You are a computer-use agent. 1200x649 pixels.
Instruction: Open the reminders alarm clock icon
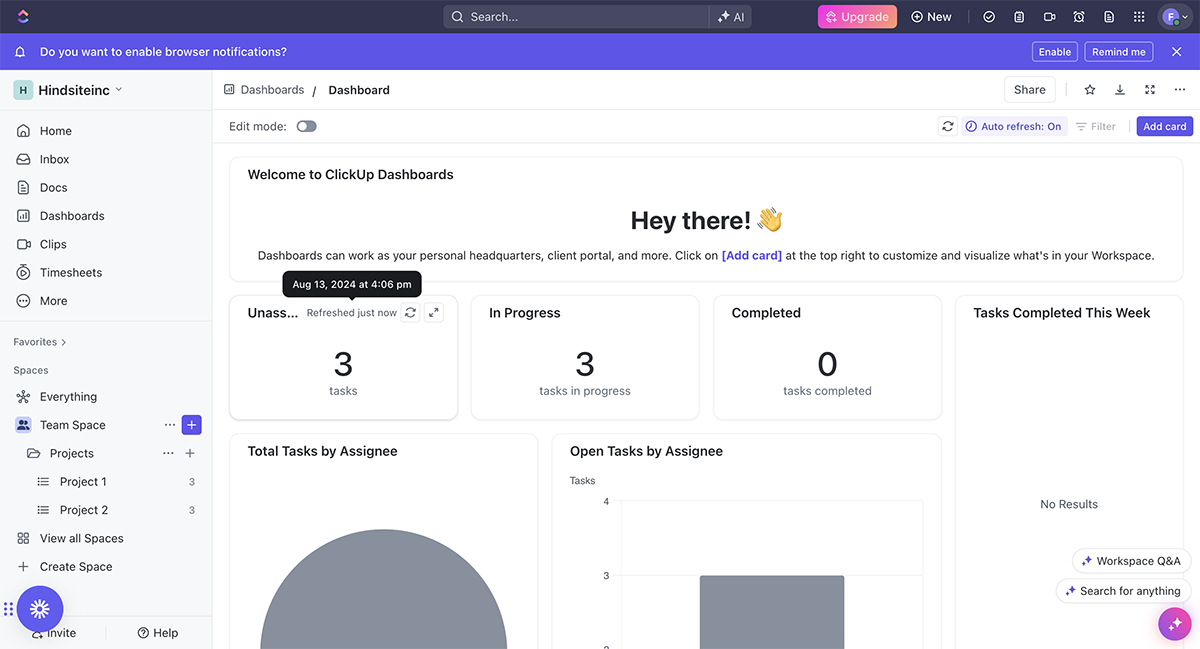pyautogui.click(x=1079, y=17)
